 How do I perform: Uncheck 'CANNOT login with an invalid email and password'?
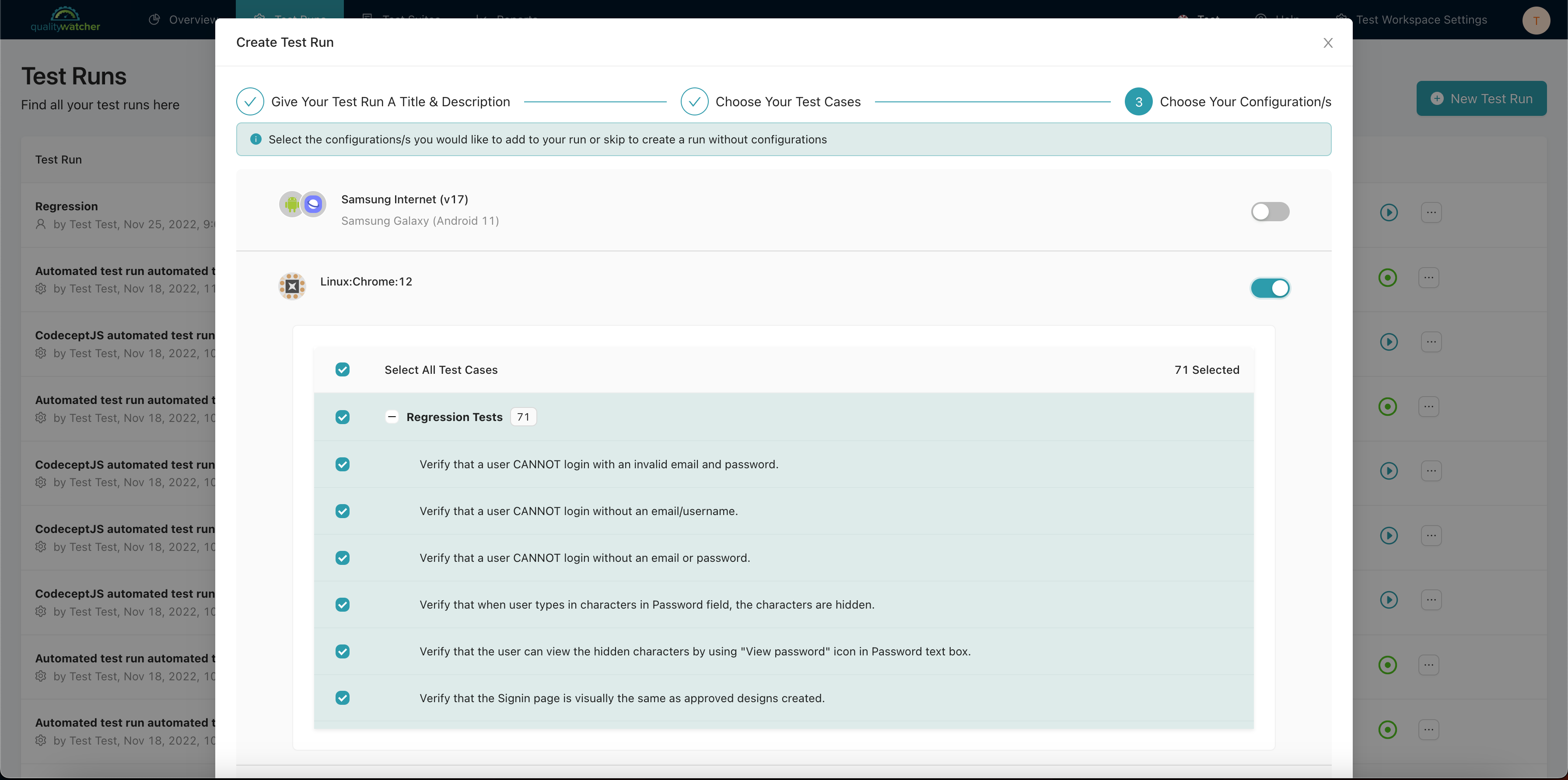pos(343,464)
